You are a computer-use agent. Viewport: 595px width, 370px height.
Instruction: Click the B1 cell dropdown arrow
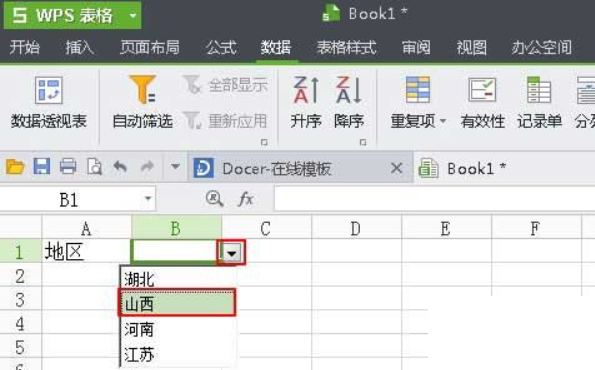[x=232, y=252]
